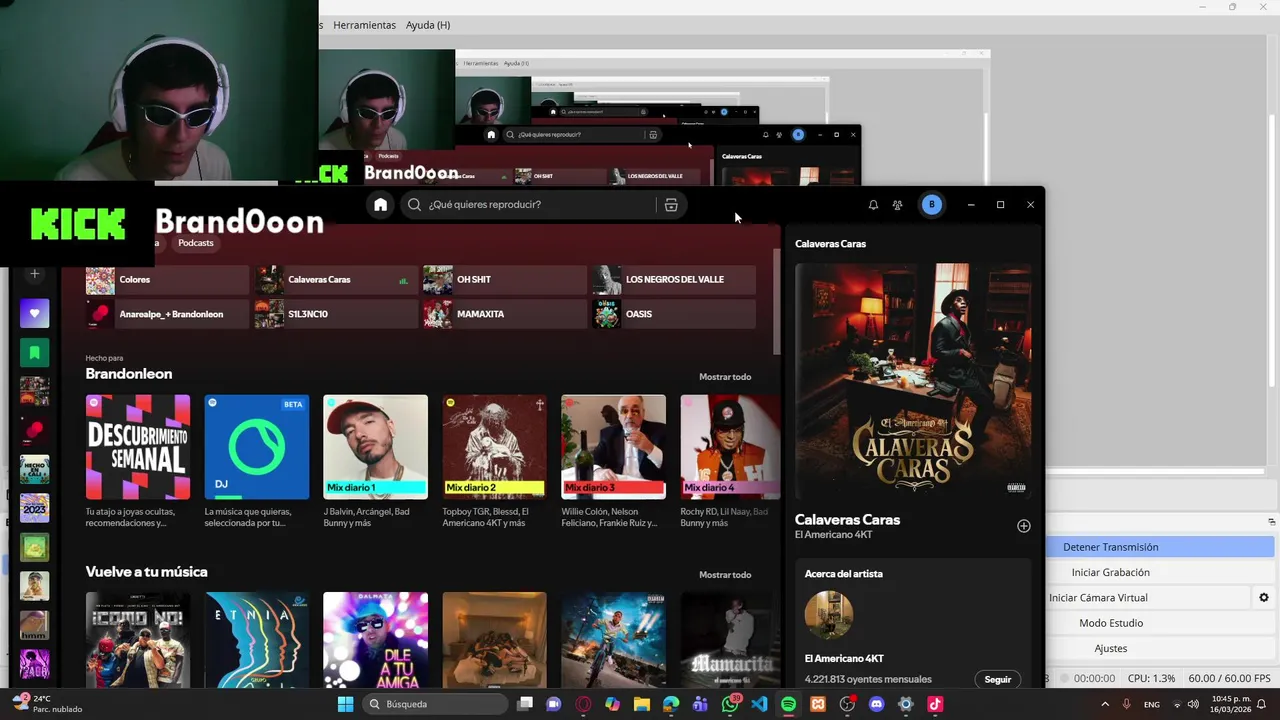The image size is (1280, 720).
Task: Open the Browse icon in the Spotify search bar
Action: [671, 205]
